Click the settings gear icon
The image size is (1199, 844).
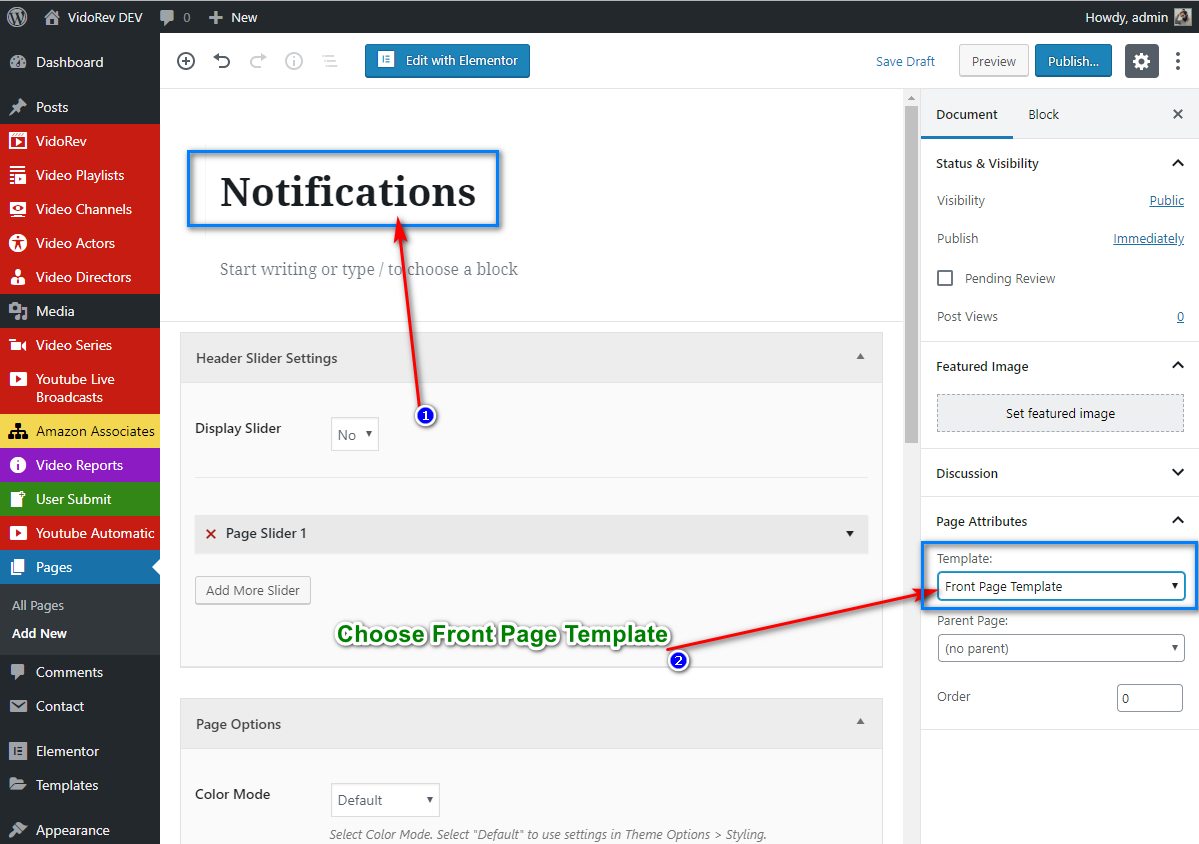tap(1142, 61)
